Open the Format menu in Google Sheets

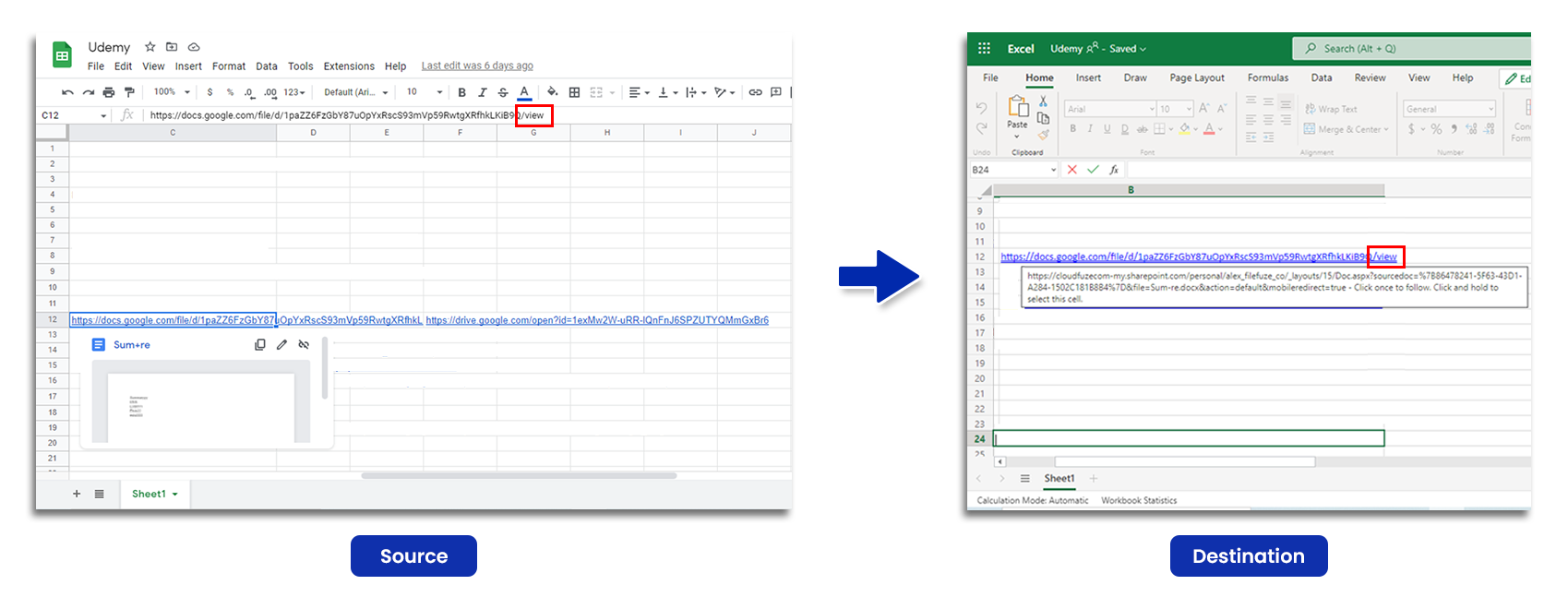pos(229,66)
